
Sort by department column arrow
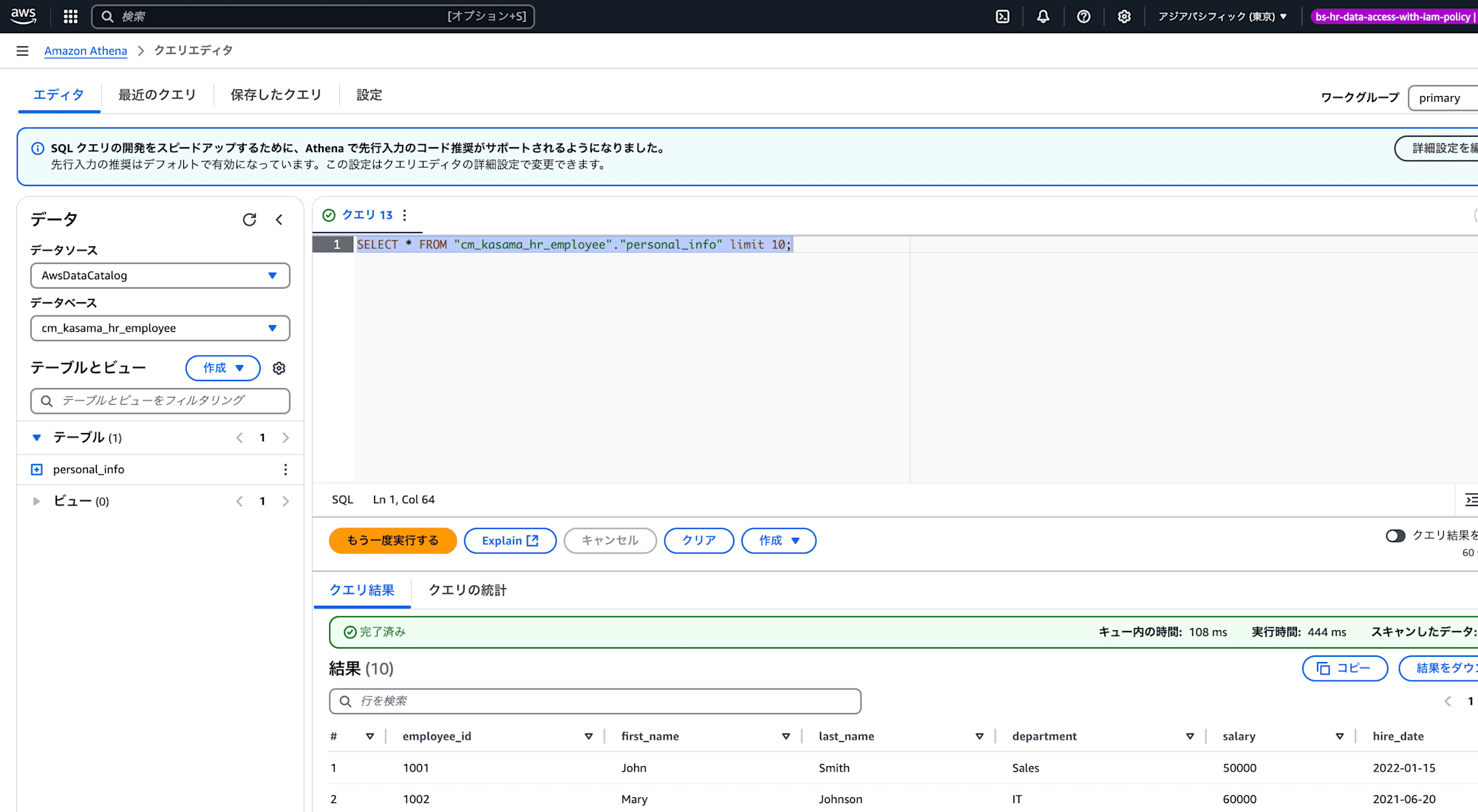pos(1190,737)
